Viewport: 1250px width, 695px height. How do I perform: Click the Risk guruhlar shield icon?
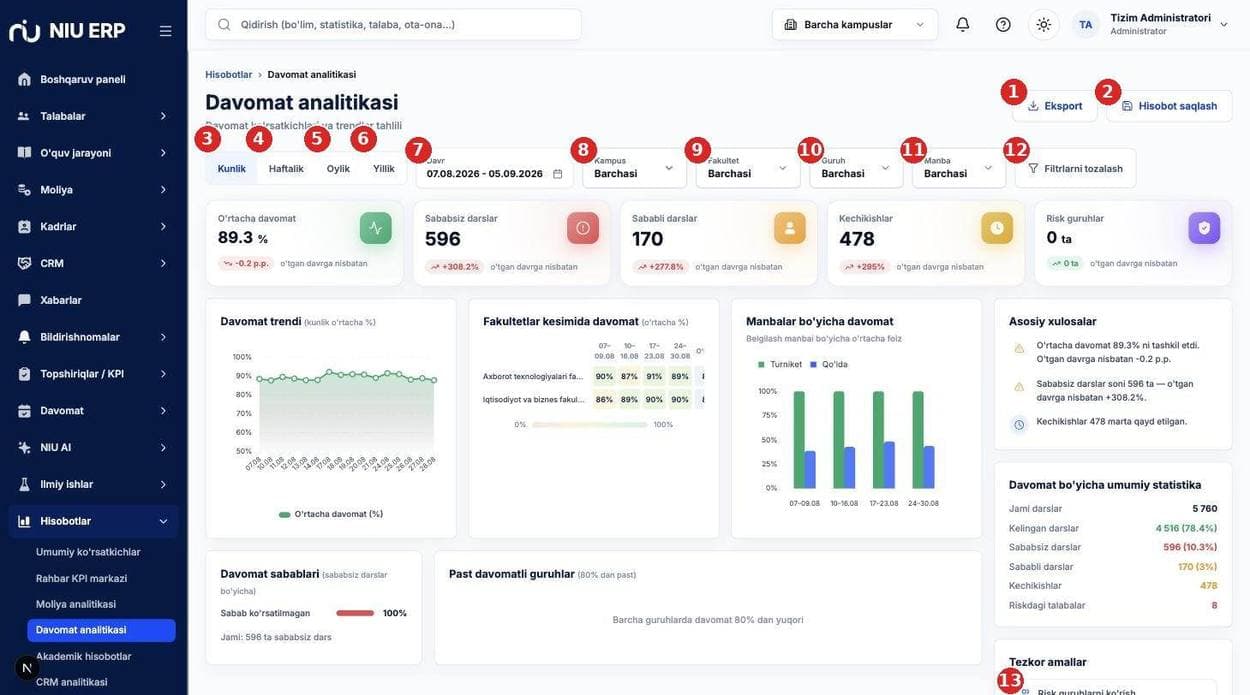[x=1204, y=228]
